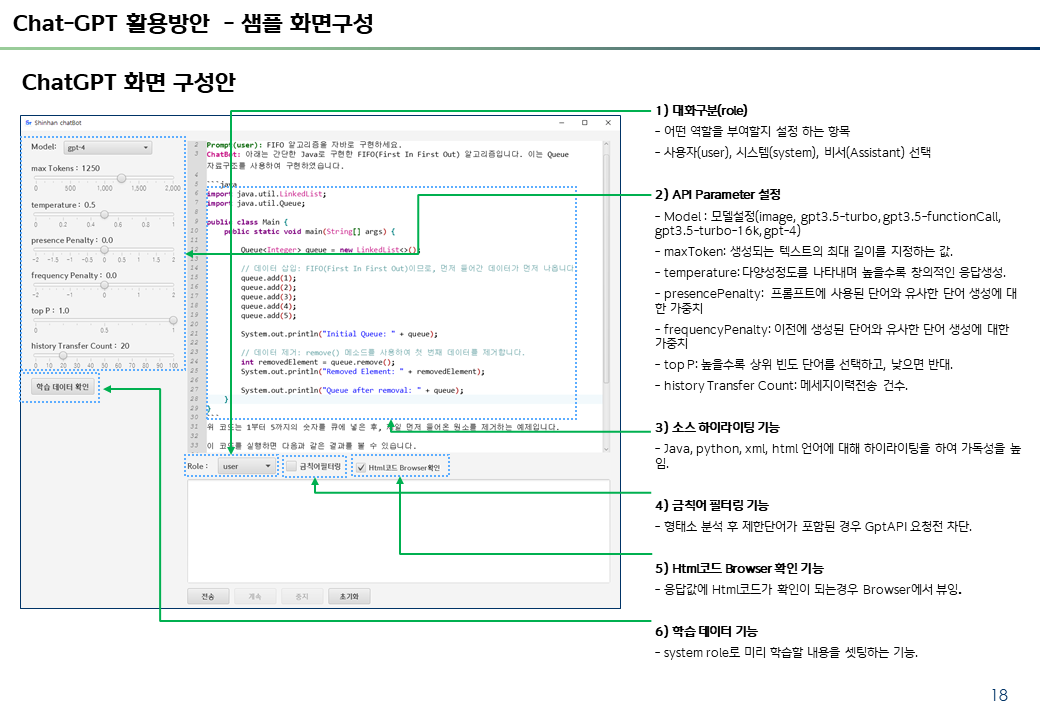Click the max Tokens slider handle
Image resolution: width=1040 pixels, height=720 pixels.
pyautogui.click(x=121, y=178)
